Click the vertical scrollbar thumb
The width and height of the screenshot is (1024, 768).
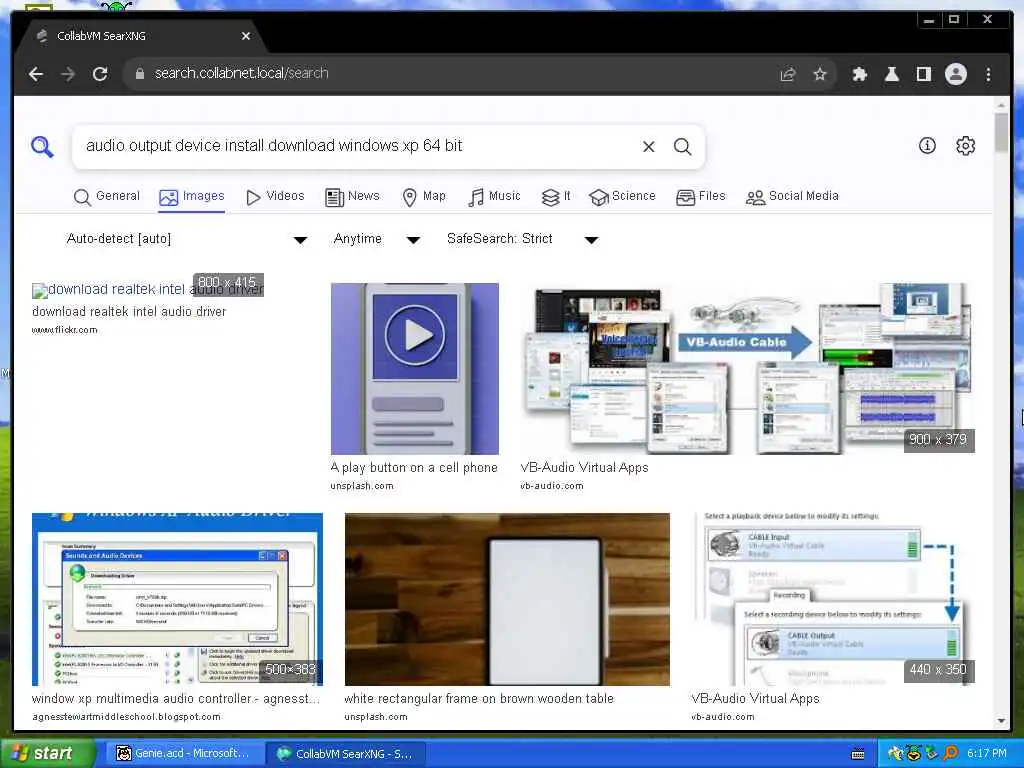(x=1001, y=133)
